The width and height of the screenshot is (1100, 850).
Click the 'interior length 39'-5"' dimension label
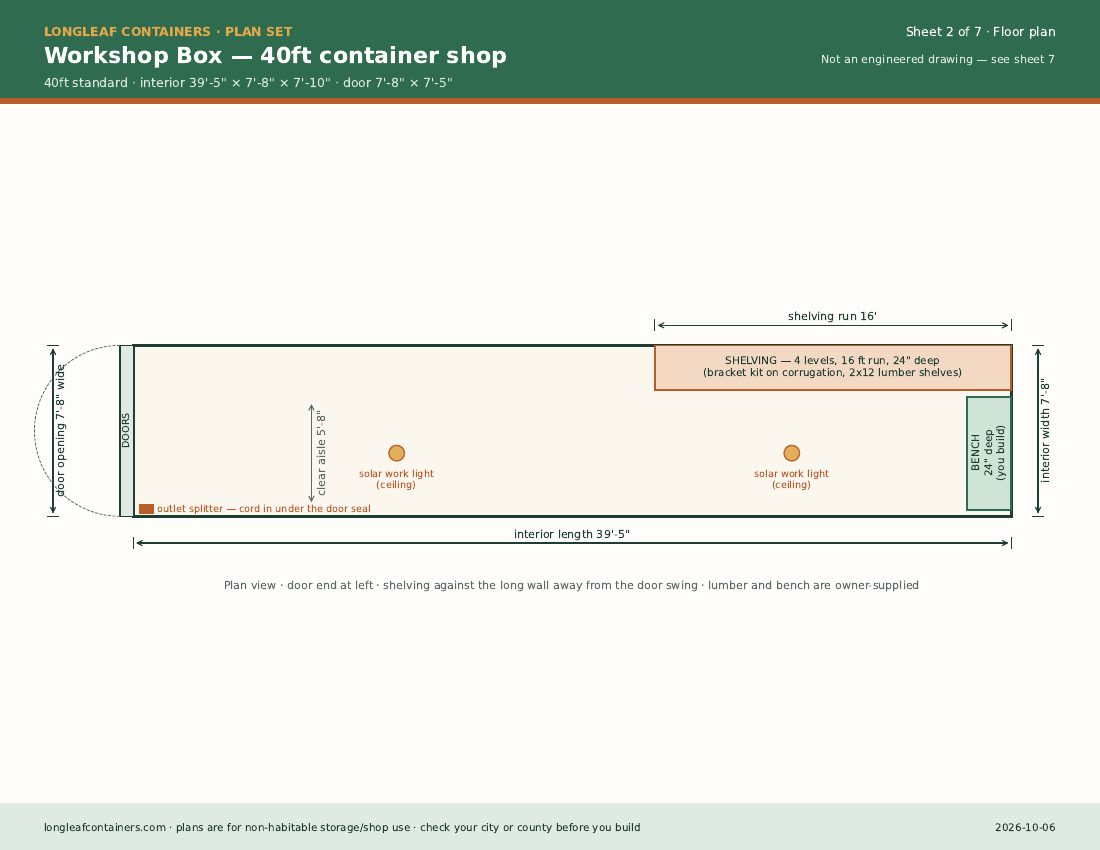tap(572, 534)
